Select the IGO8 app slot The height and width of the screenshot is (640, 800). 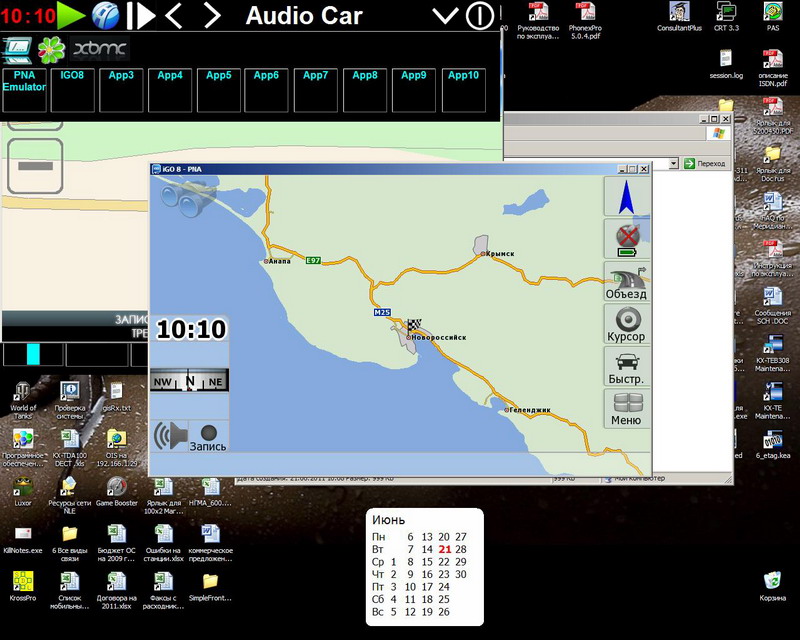coord(73,89)
